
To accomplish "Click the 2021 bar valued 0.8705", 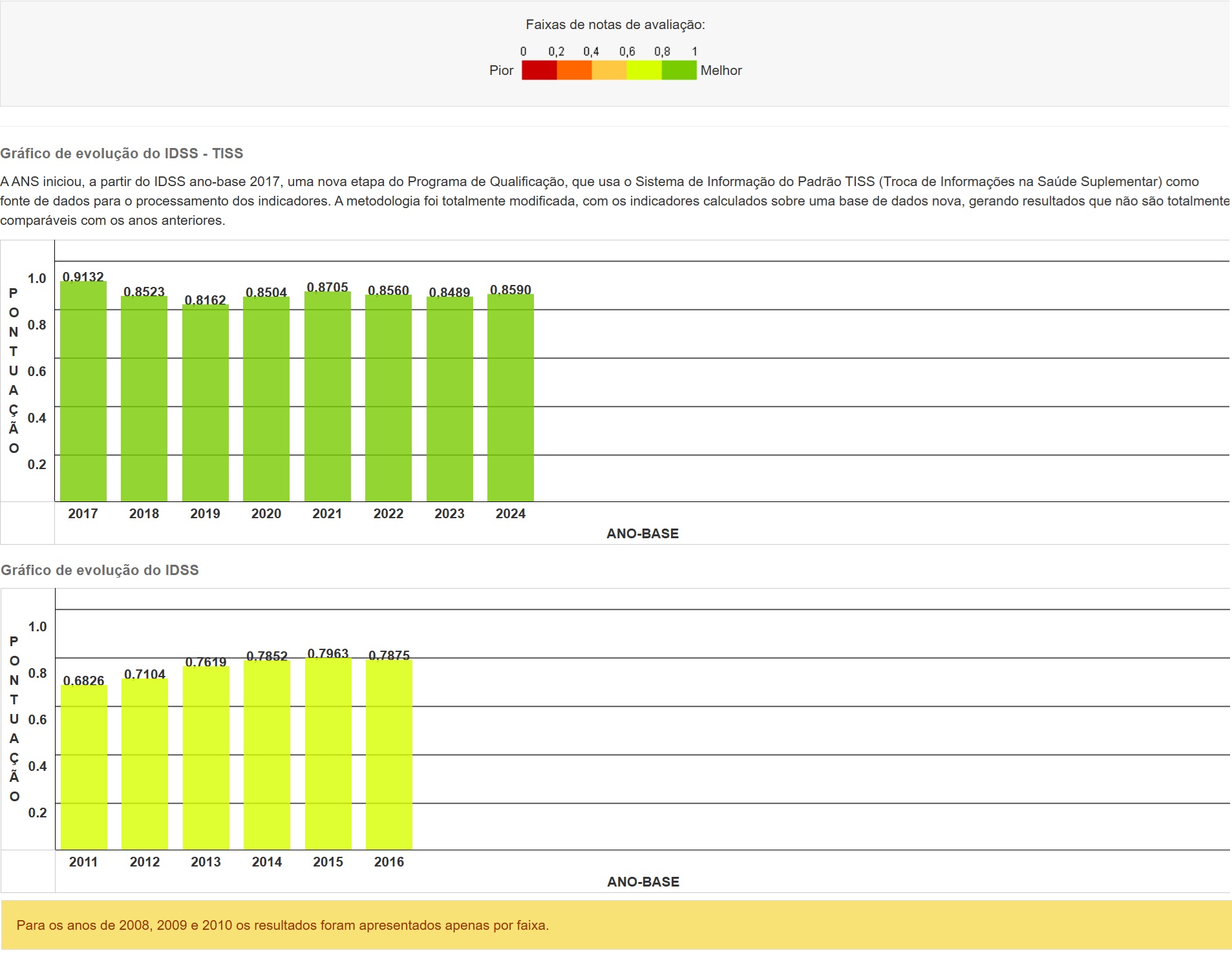I will (328, 397).
